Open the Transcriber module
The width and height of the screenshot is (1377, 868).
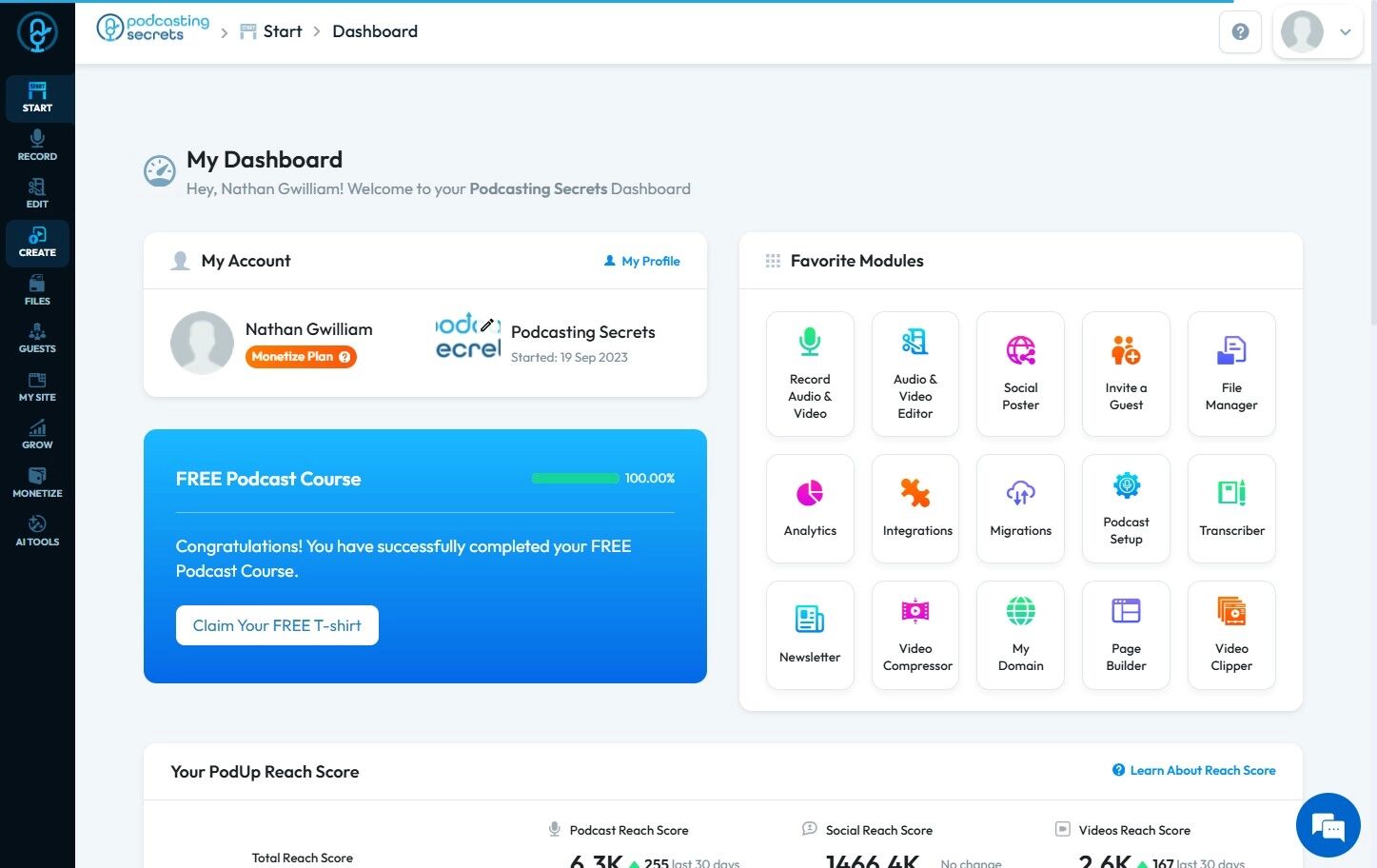(x=1231, y=508)
